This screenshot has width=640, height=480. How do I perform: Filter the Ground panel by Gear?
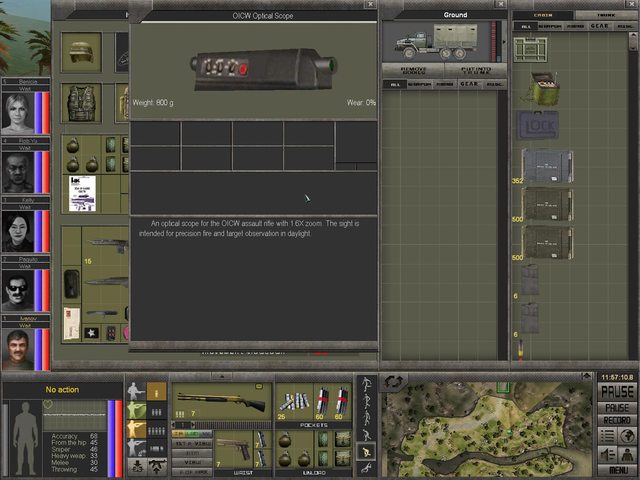469,84
